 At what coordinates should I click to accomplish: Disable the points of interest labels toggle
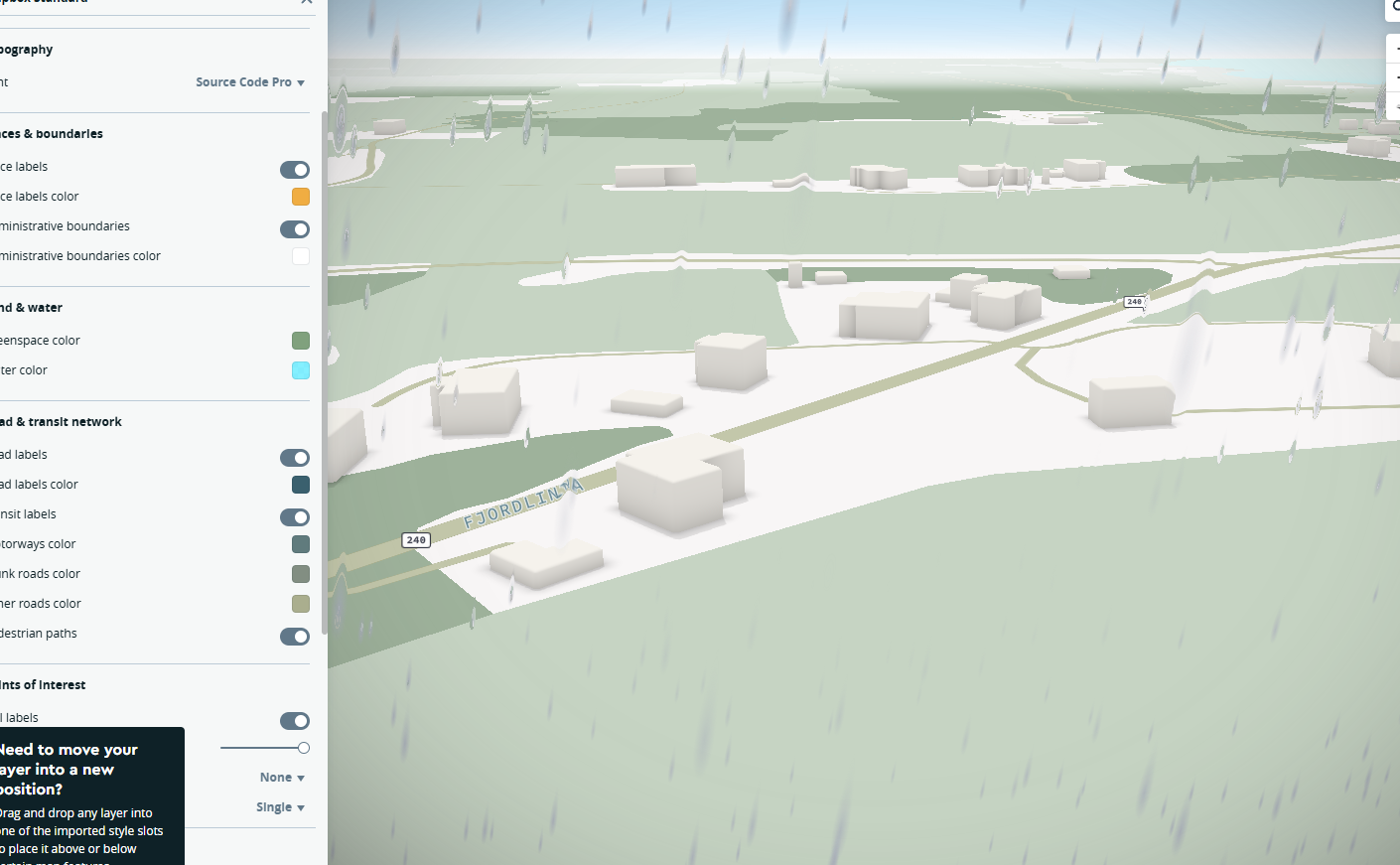(x=295, y=721)
